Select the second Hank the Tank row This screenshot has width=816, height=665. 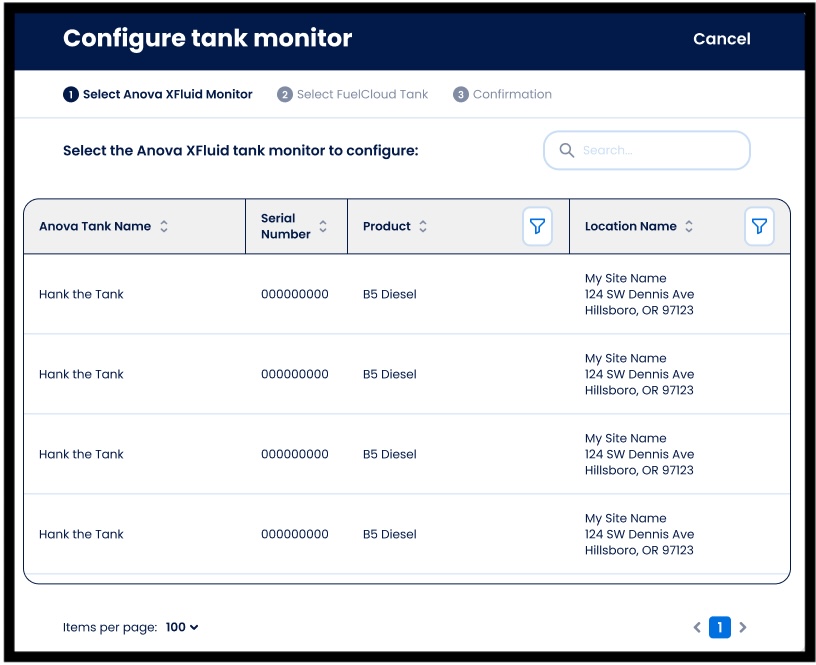407,374
